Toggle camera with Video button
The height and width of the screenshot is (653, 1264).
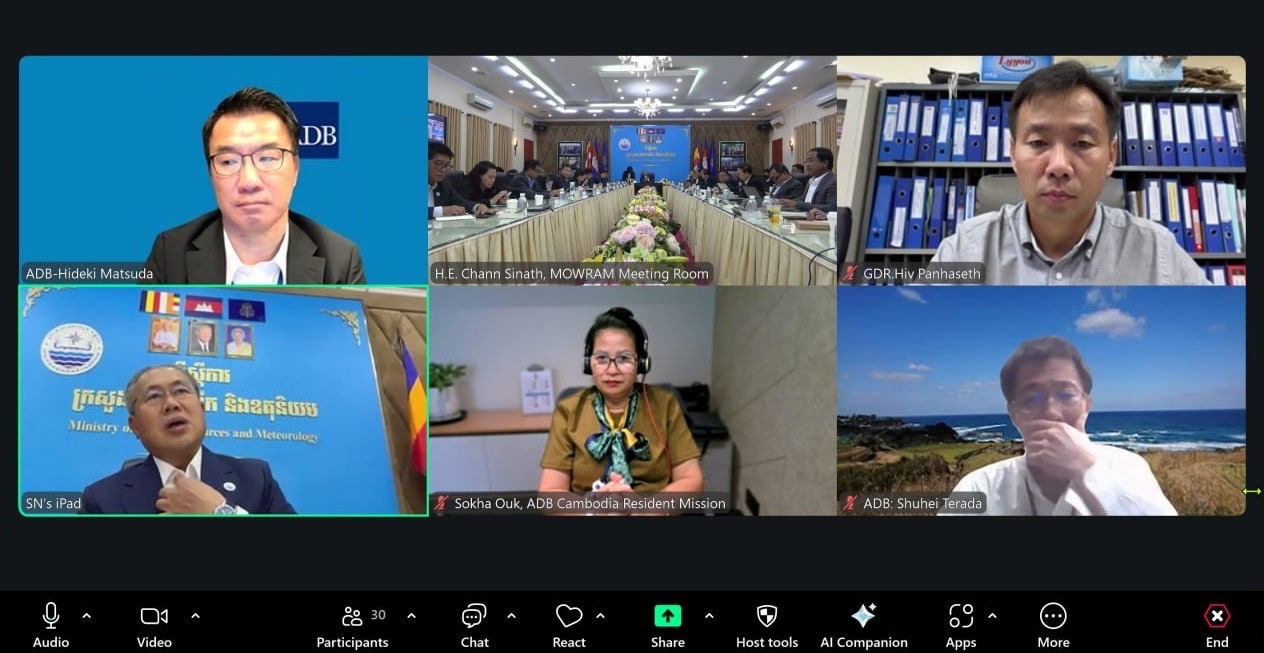(154, 616)
